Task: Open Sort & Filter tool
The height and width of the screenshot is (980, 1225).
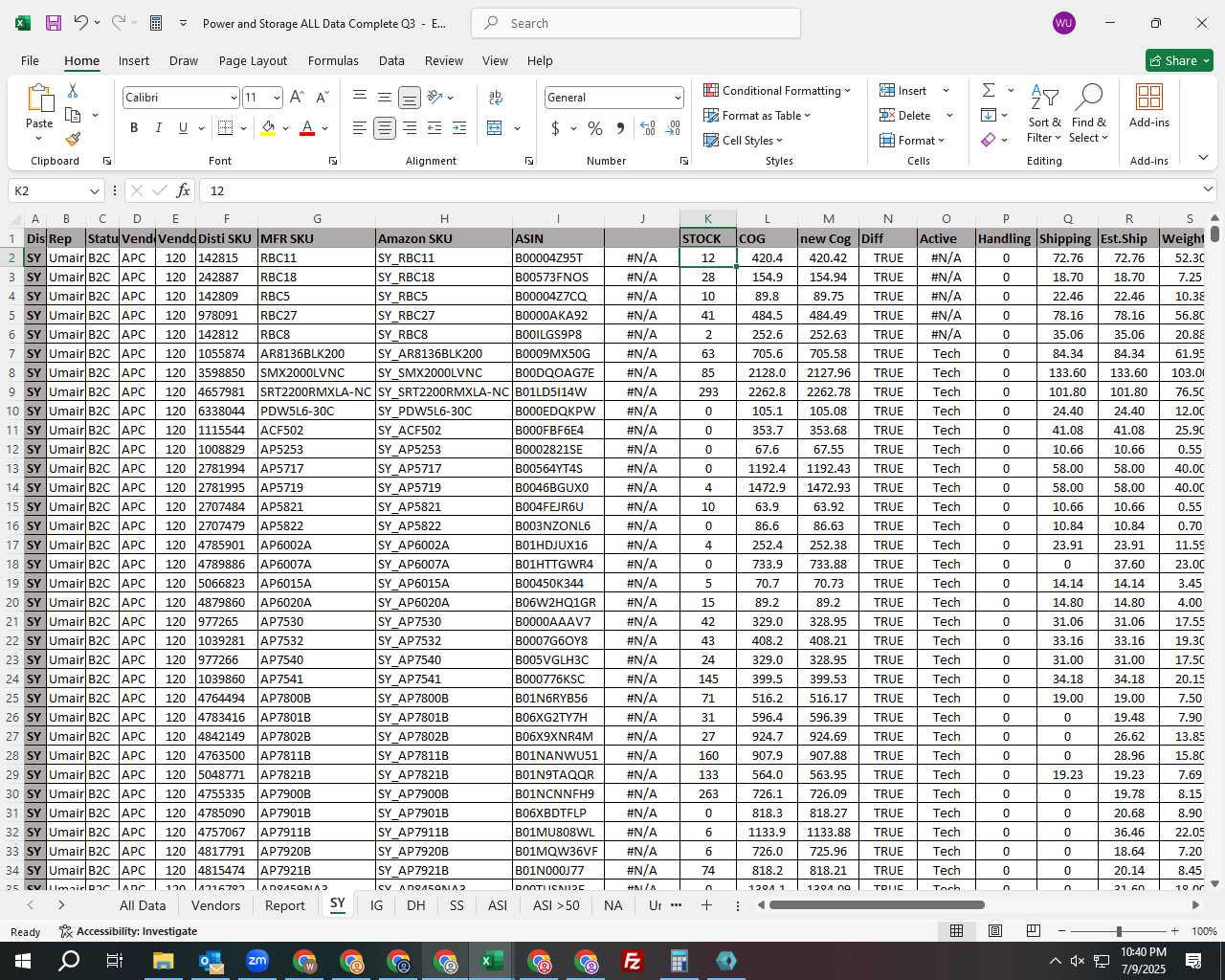Action: click(x=1044, y=114)
